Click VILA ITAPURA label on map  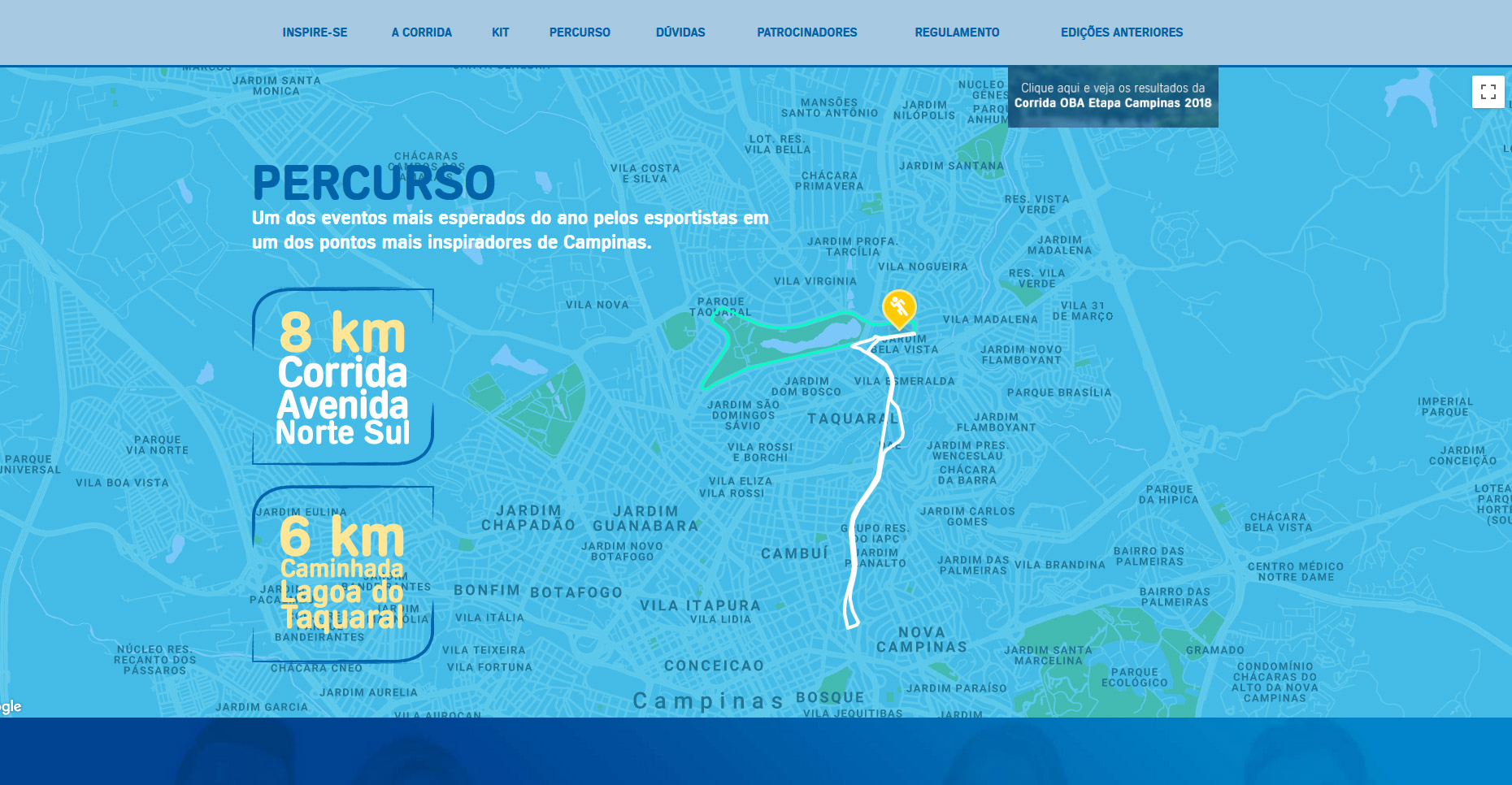[x=700, y=605]
